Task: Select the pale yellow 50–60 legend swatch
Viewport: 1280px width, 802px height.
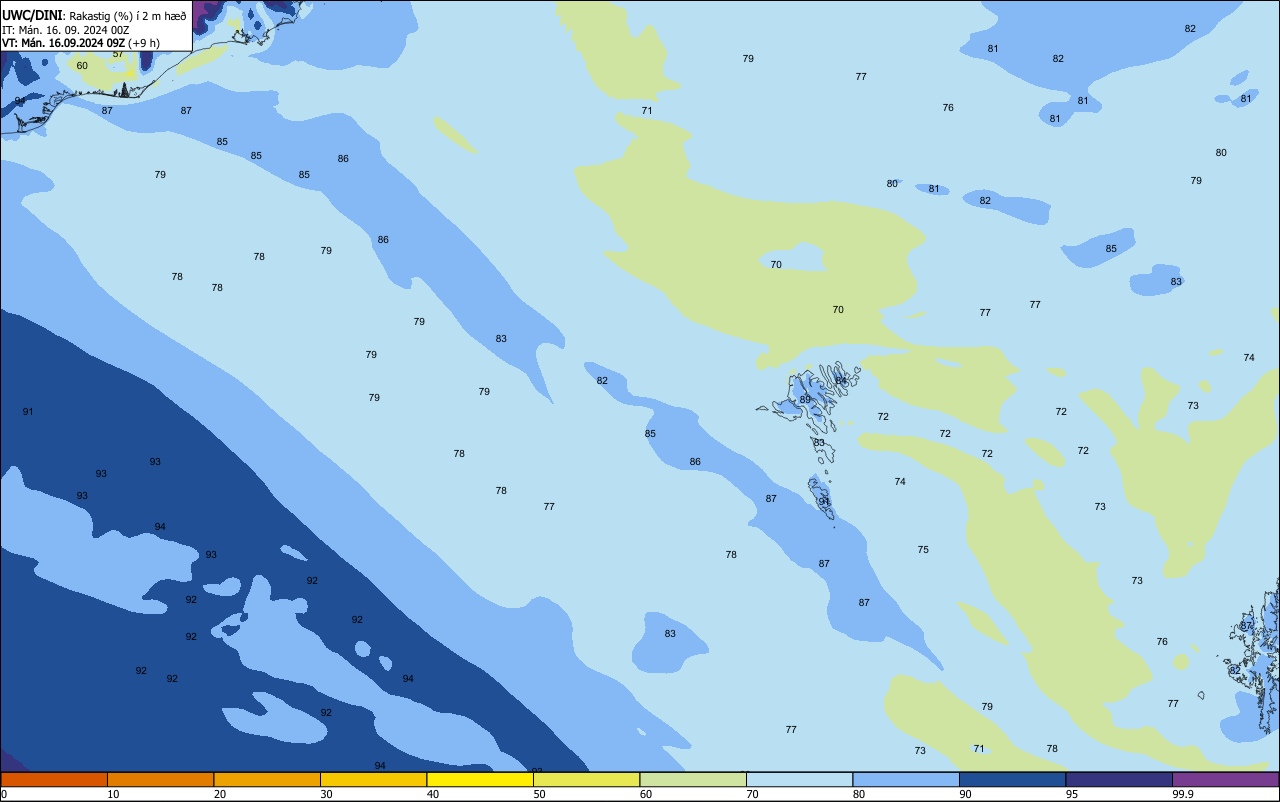Action: pyautogui.click(x=586, y=779)
